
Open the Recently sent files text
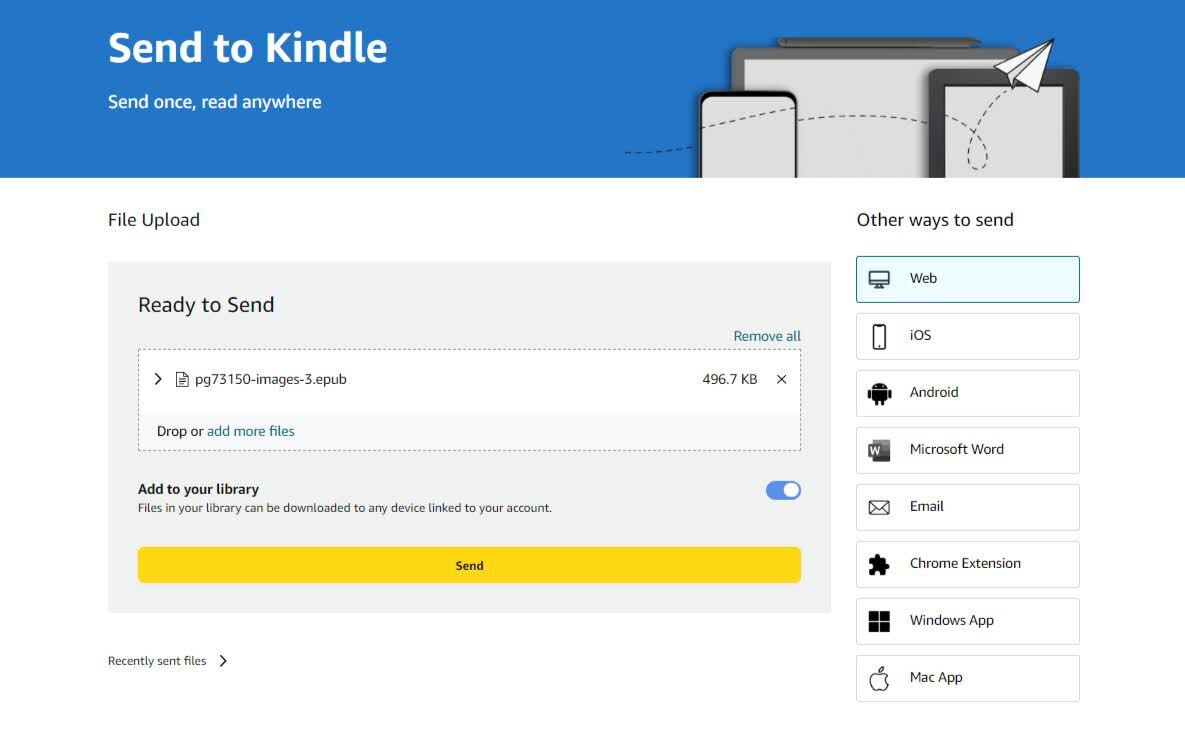[x=157, y=661]
